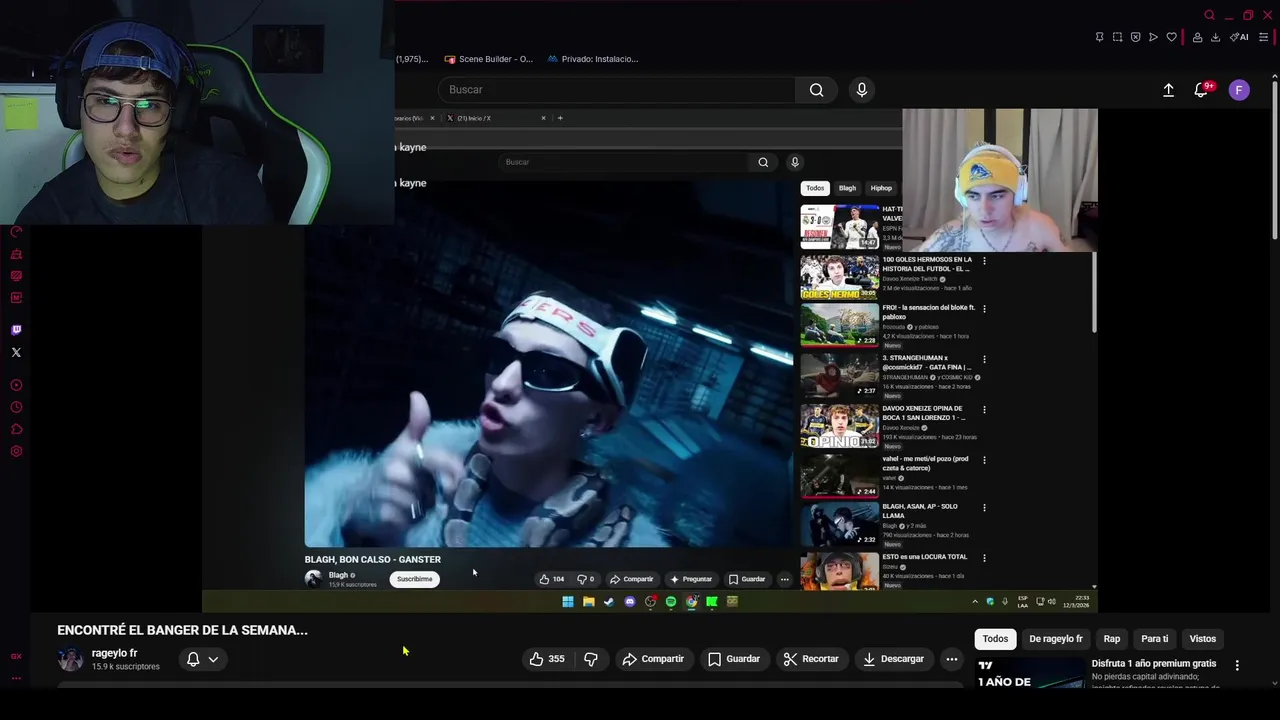This screenshot has width=1280, height=720.
Task: Open the AI assistant toolbar button
Action: [1239, 37]
